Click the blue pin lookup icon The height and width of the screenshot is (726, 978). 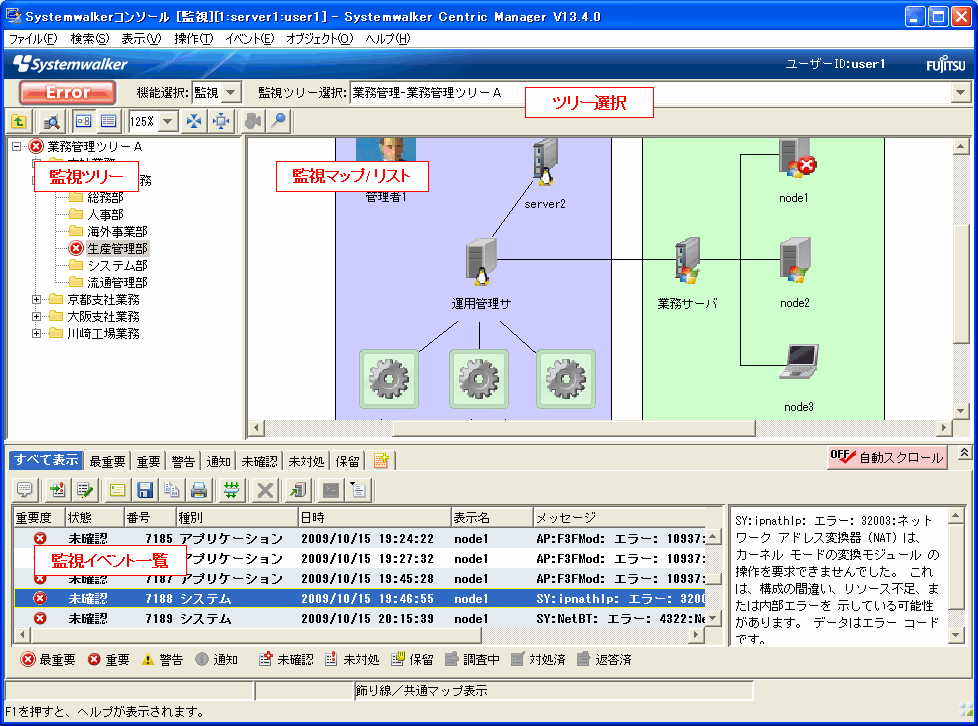point(279,122)
